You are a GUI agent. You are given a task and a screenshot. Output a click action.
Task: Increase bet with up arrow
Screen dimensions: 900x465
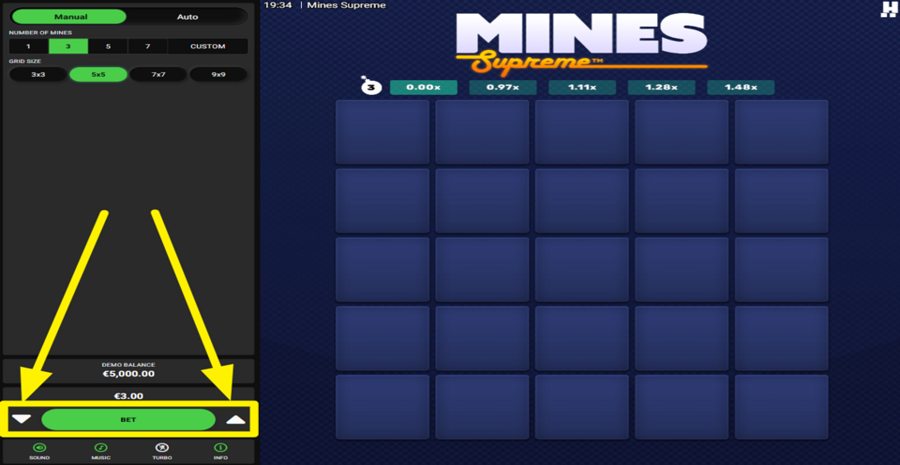(x=236, y=420)
